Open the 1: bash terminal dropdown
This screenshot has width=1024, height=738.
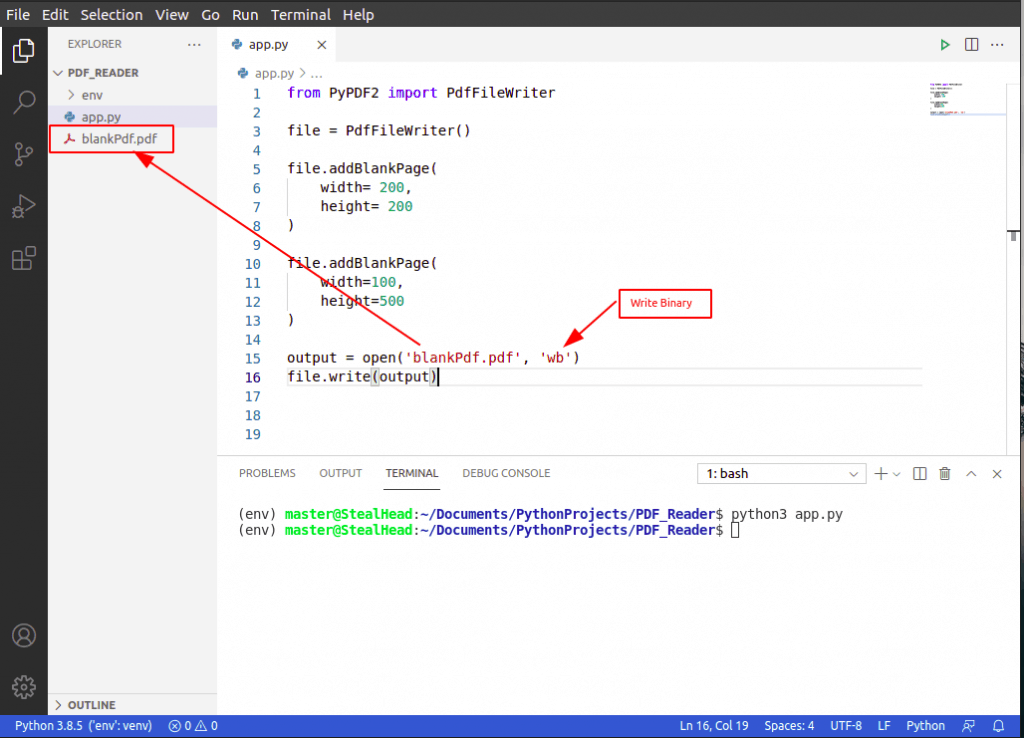click(780, 473)
